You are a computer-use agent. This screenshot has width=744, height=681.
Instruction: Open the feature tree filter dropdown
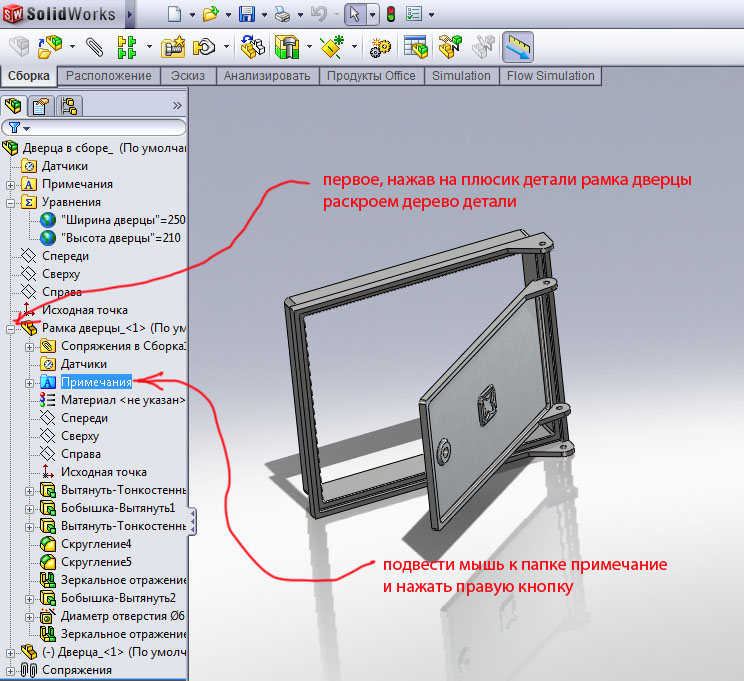[x=17, y=128]
